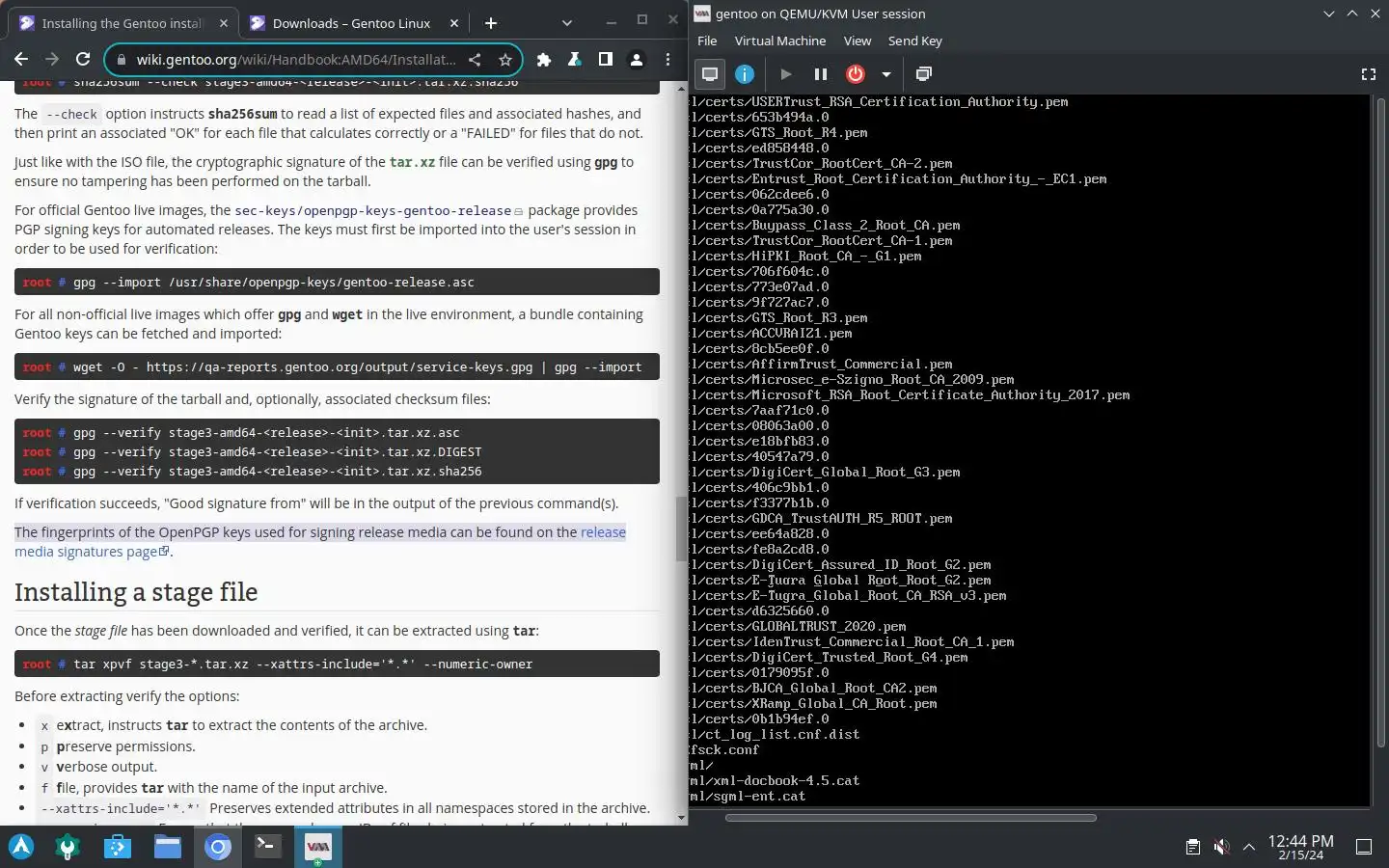Open the Virtual Machine menu

click(x=780, y=41)
